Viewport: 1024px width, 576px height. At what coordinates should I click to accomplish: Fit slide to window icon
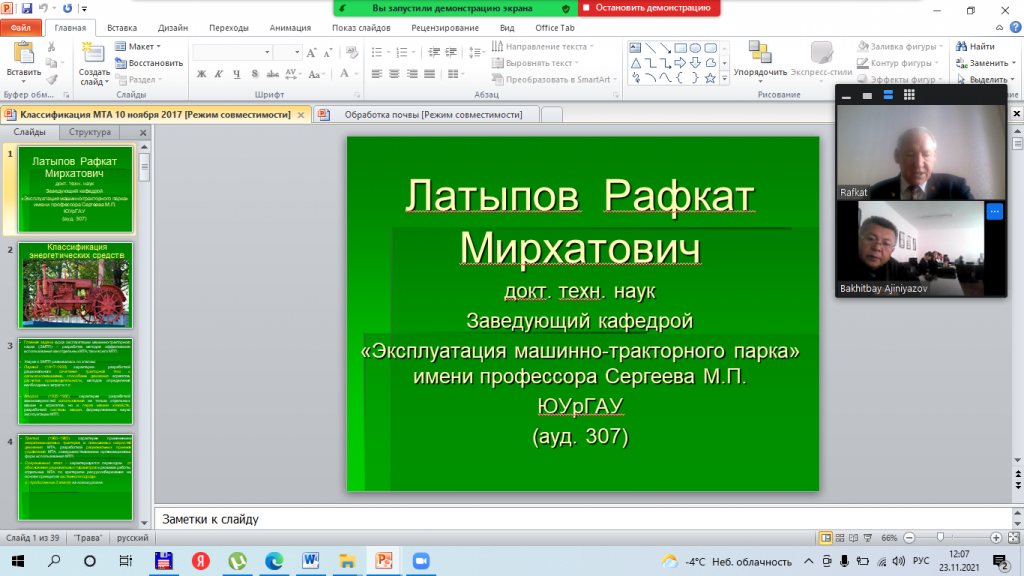(x=1014, y=537)
